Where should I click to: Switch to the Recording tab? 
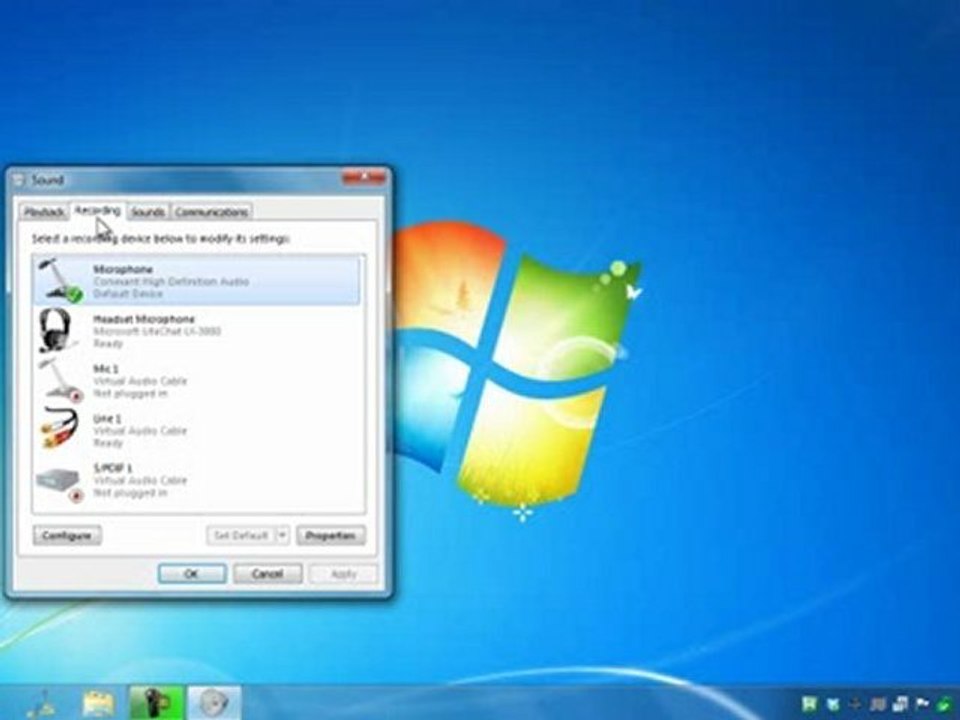tap(98, 211)
